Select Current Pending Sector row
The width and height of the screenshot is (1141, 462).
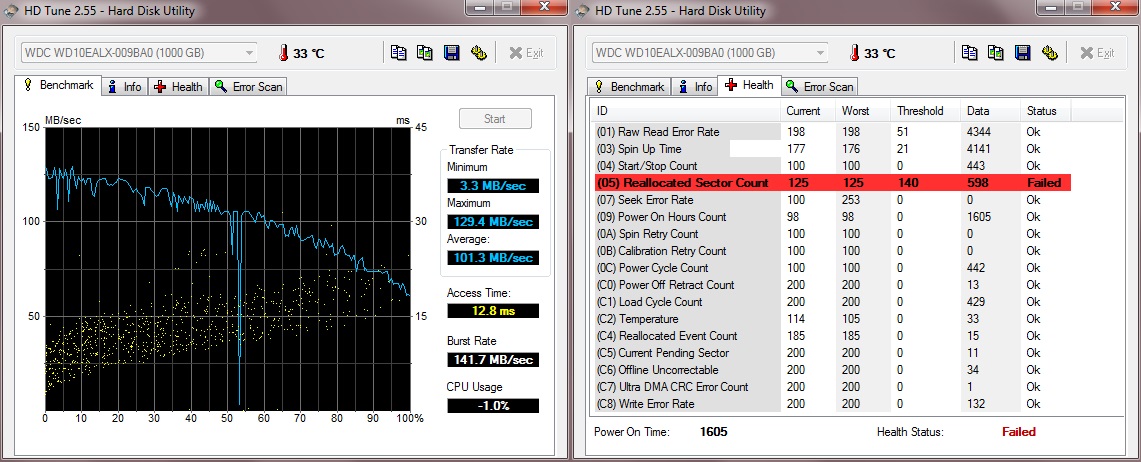[832, 353]
